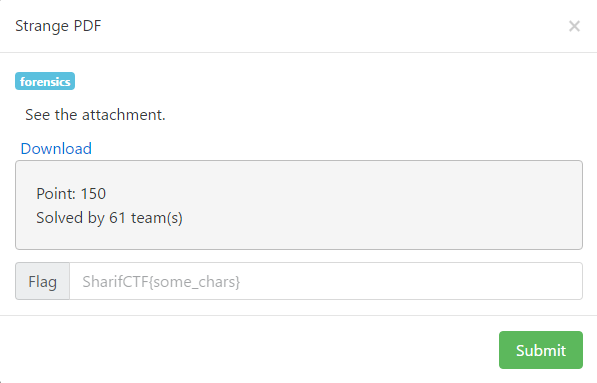Click the forensics category tag
Screen dimensions: 597x383
click(x=45, y=81)
